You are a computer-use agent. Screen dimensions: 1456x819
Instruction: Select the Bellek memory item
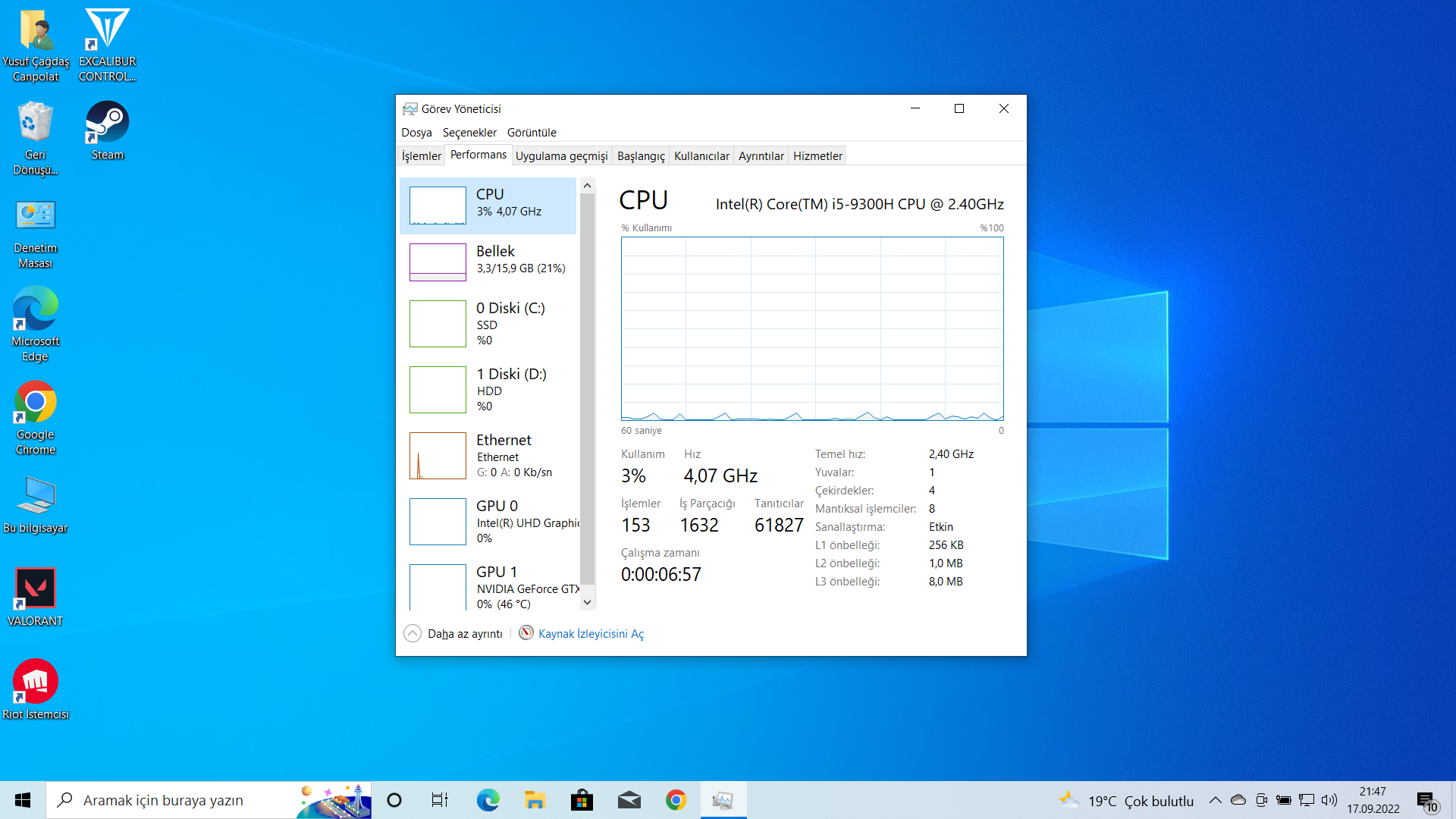click(x=488, y=262)
